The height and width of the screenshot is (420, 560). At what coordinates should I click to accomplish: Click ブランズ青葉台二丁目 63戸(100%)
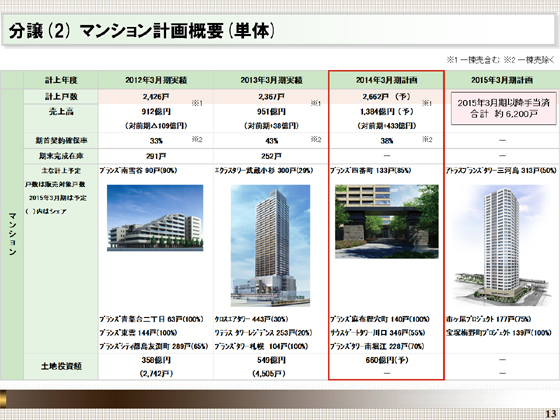(151, 319)
